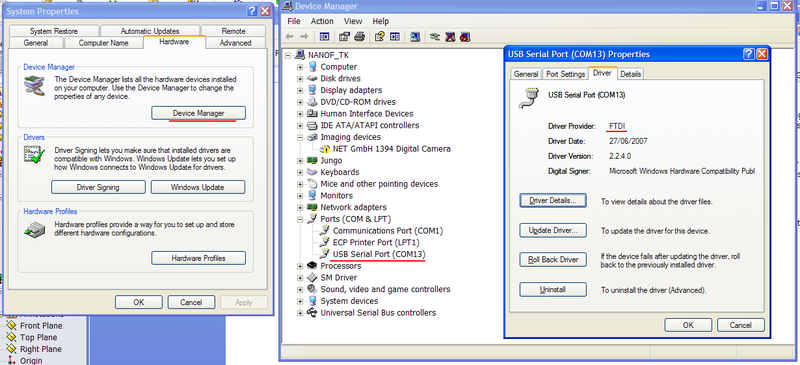Viewport: 800px width, 365px height.
Task: Click the warning icon beside NET GmbH 1394 Digital Camera
Action: point(325,149)
